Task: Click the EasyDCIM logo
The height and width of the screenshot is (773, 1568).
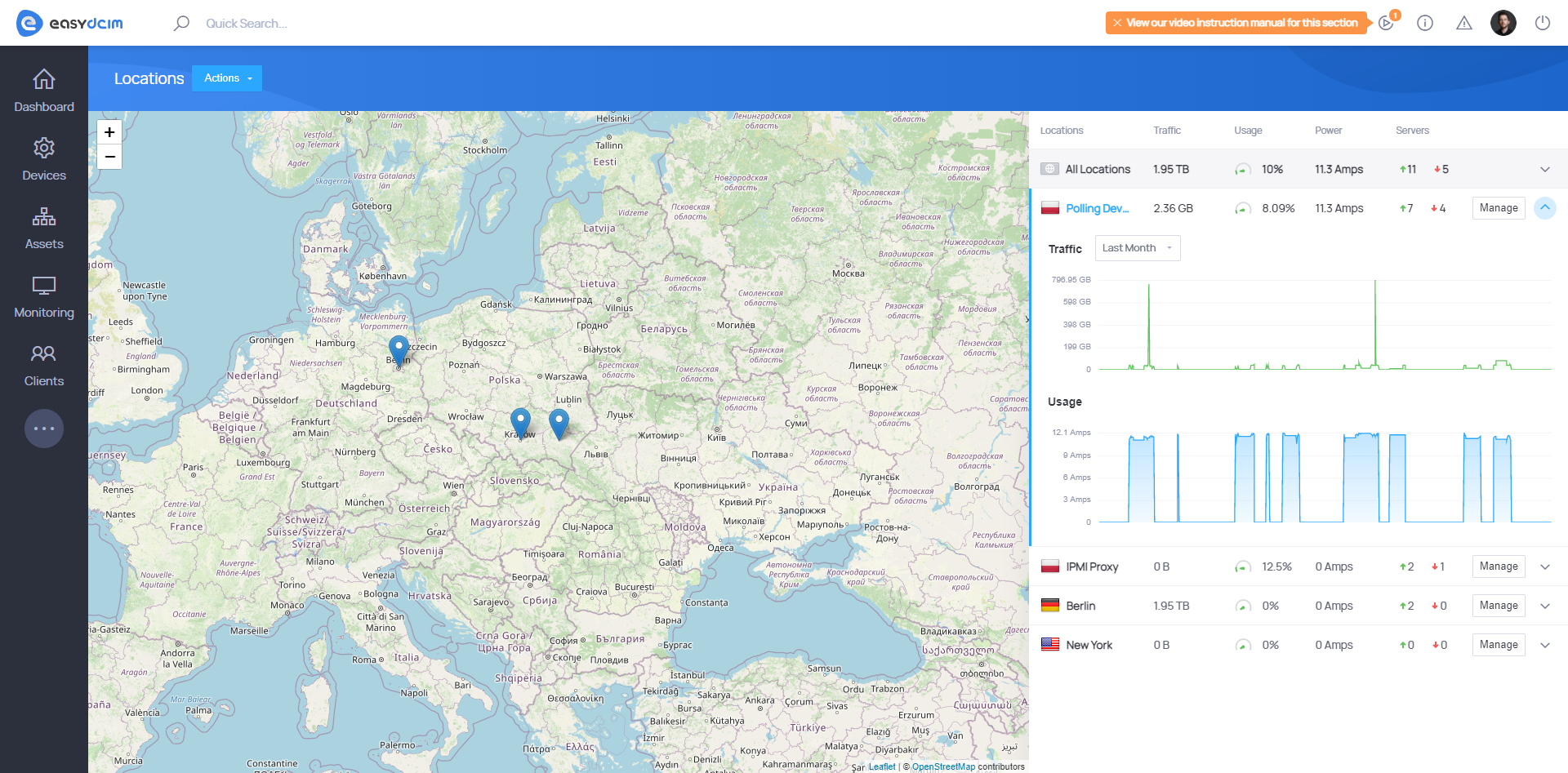Action: tap(69, 23)
